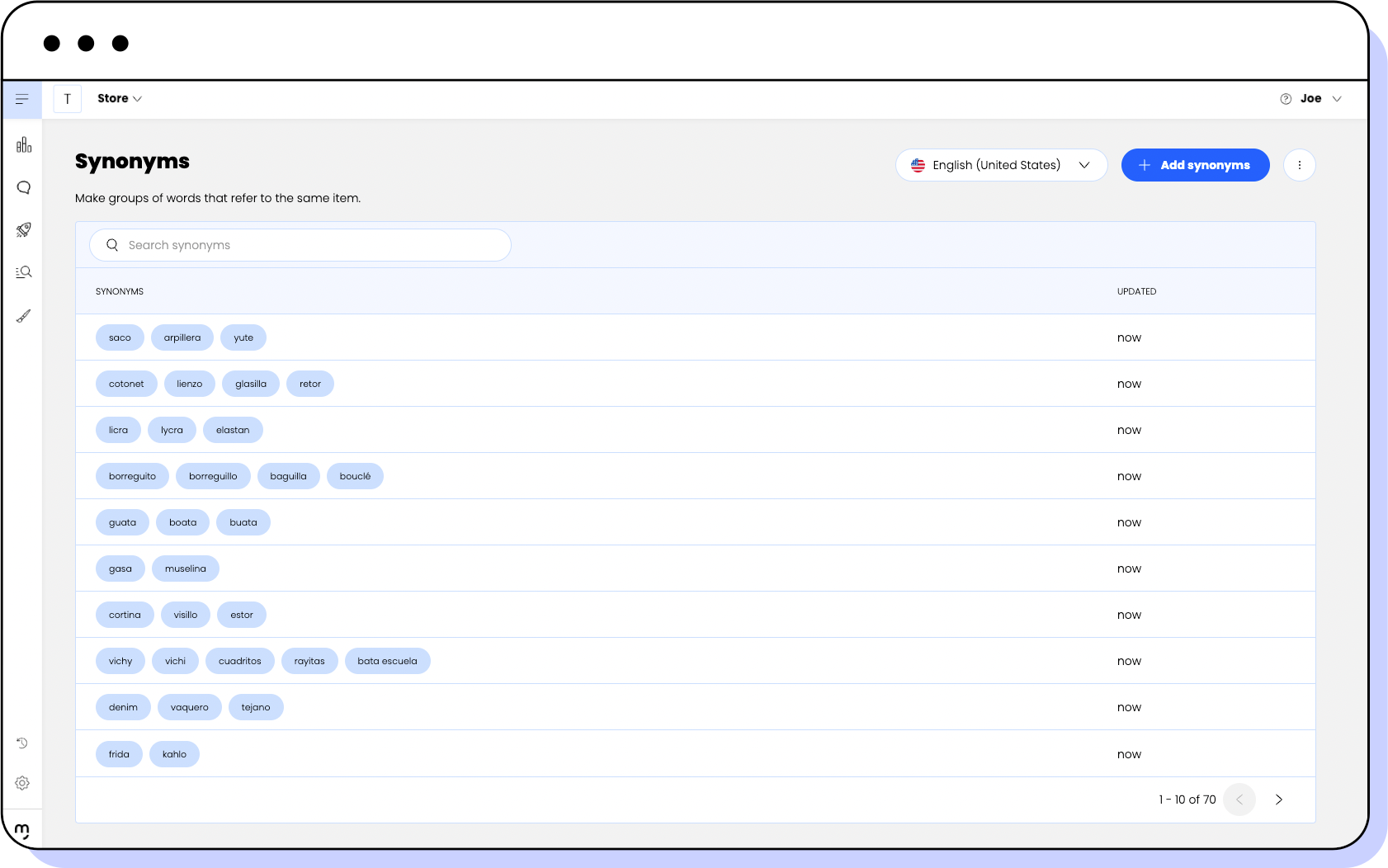Click the rayitas chip

309,661
